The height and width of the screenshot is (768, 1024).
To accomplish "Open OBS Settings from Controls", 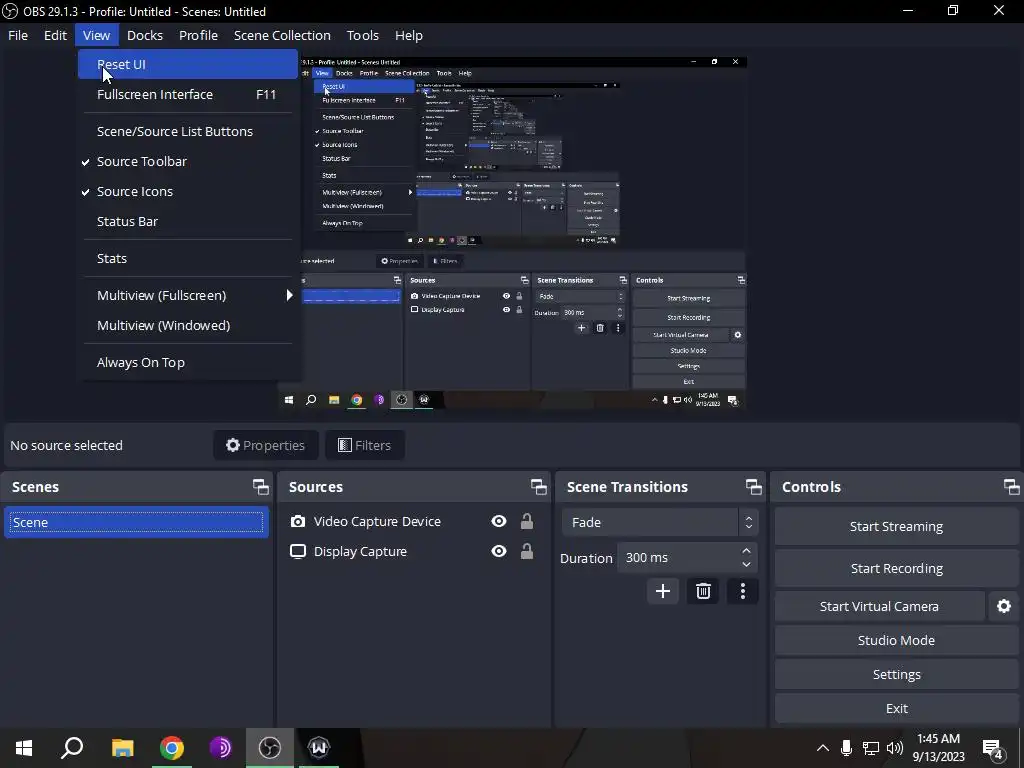I will click(896, 675).
